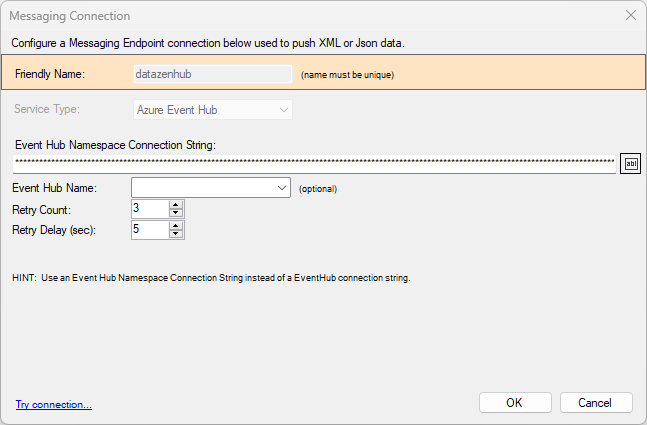Increase Retry Delay seconds with up arrow
The height and width of the screenshot is (425, 647).
point(176,226)
